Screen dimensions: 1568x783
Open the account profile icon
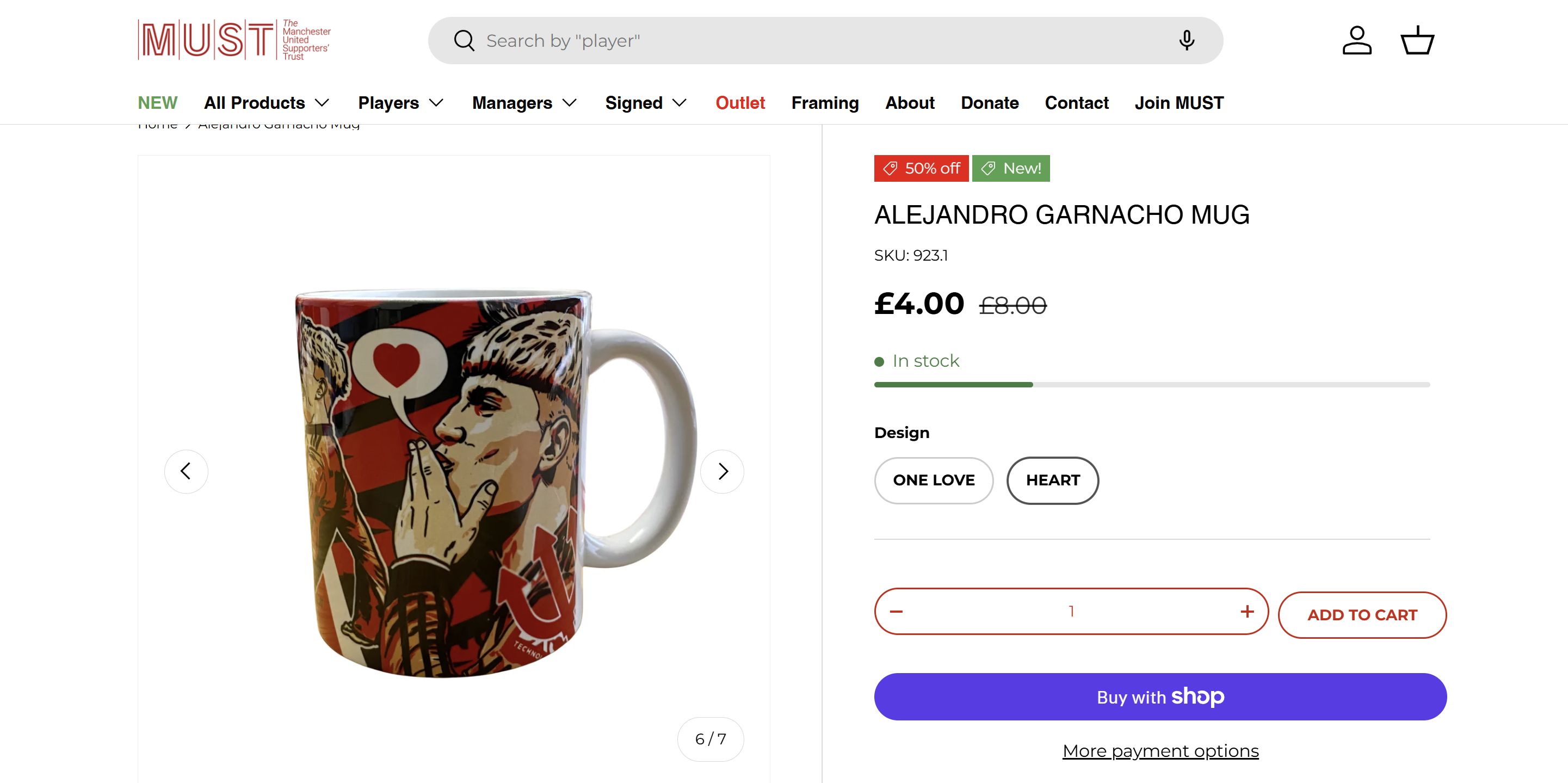(x=1357, y=41)
